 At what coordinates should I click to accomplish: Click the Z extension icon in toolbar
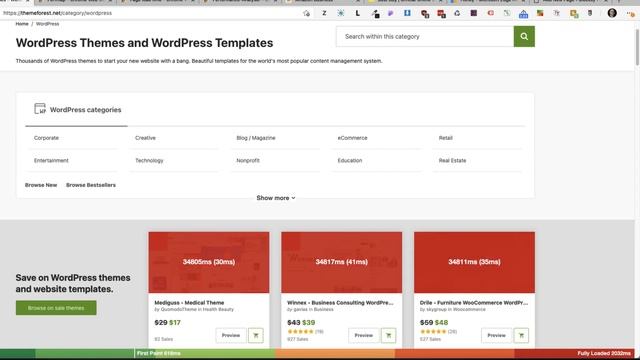(324, 13)
